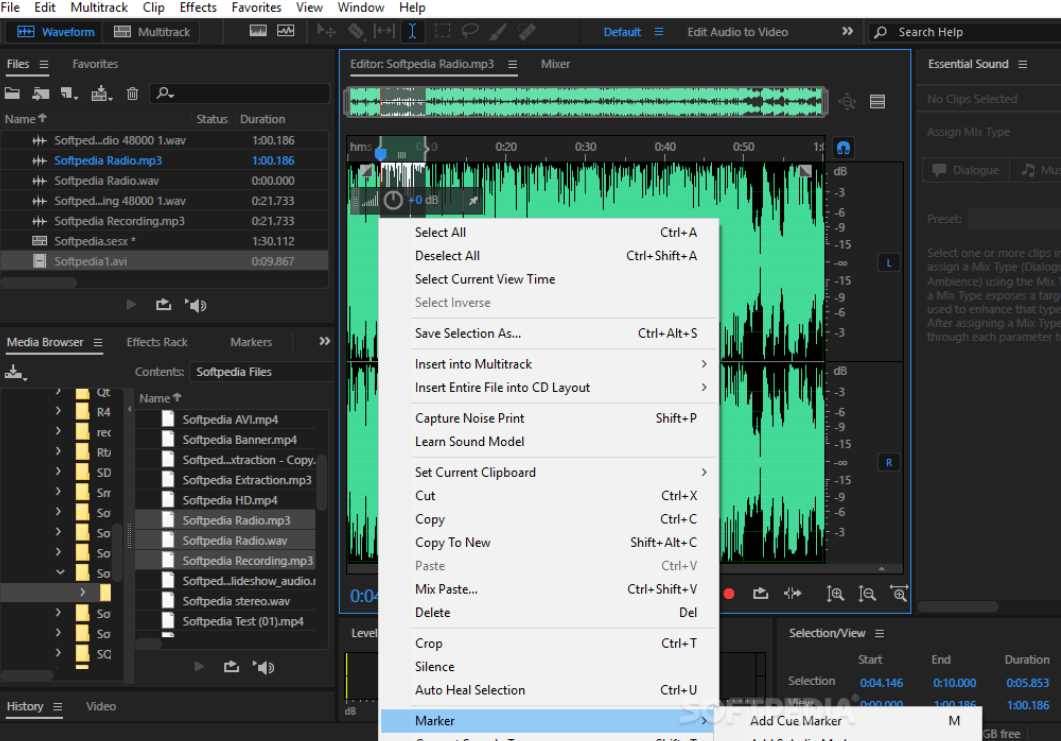Collapse the expanded So folder in tree
This screenshot has height=741, width=1061.
pos(61,573)
